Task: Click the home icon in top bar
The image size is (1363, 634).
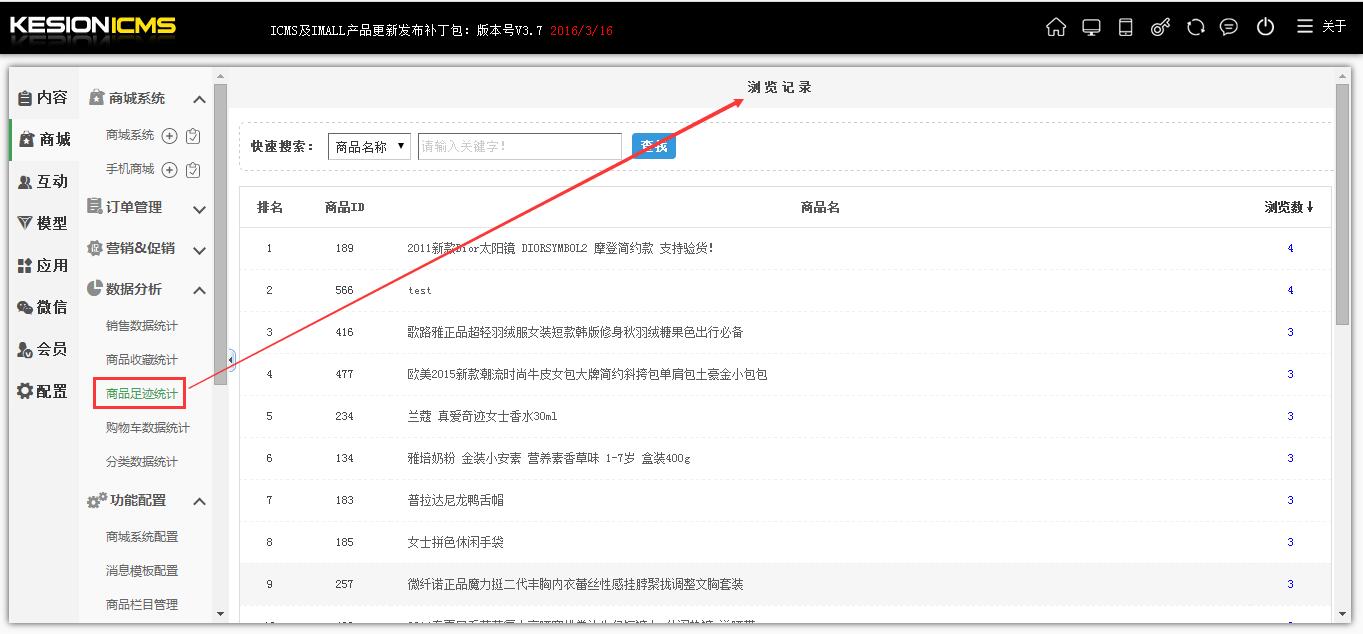Action: tap(1056, 27)
